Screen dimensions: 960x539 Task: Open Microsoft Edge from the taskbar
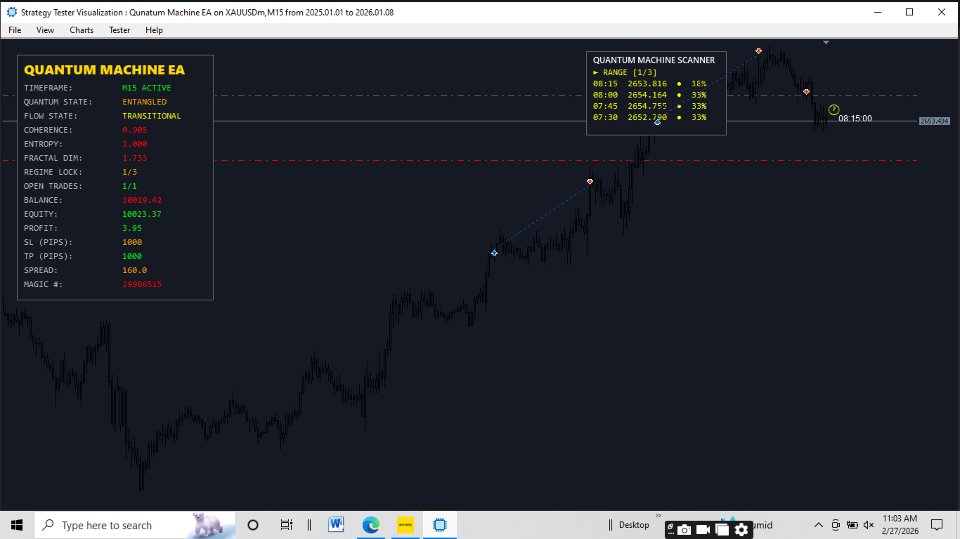point(370,525)
